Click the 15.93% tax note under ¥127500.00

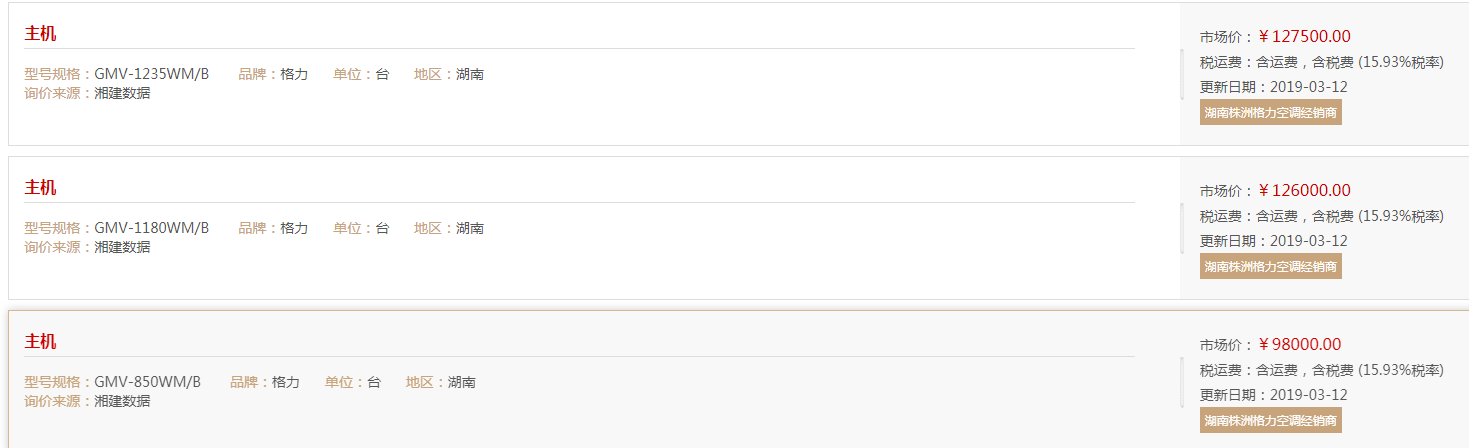tap(1401, 62)
